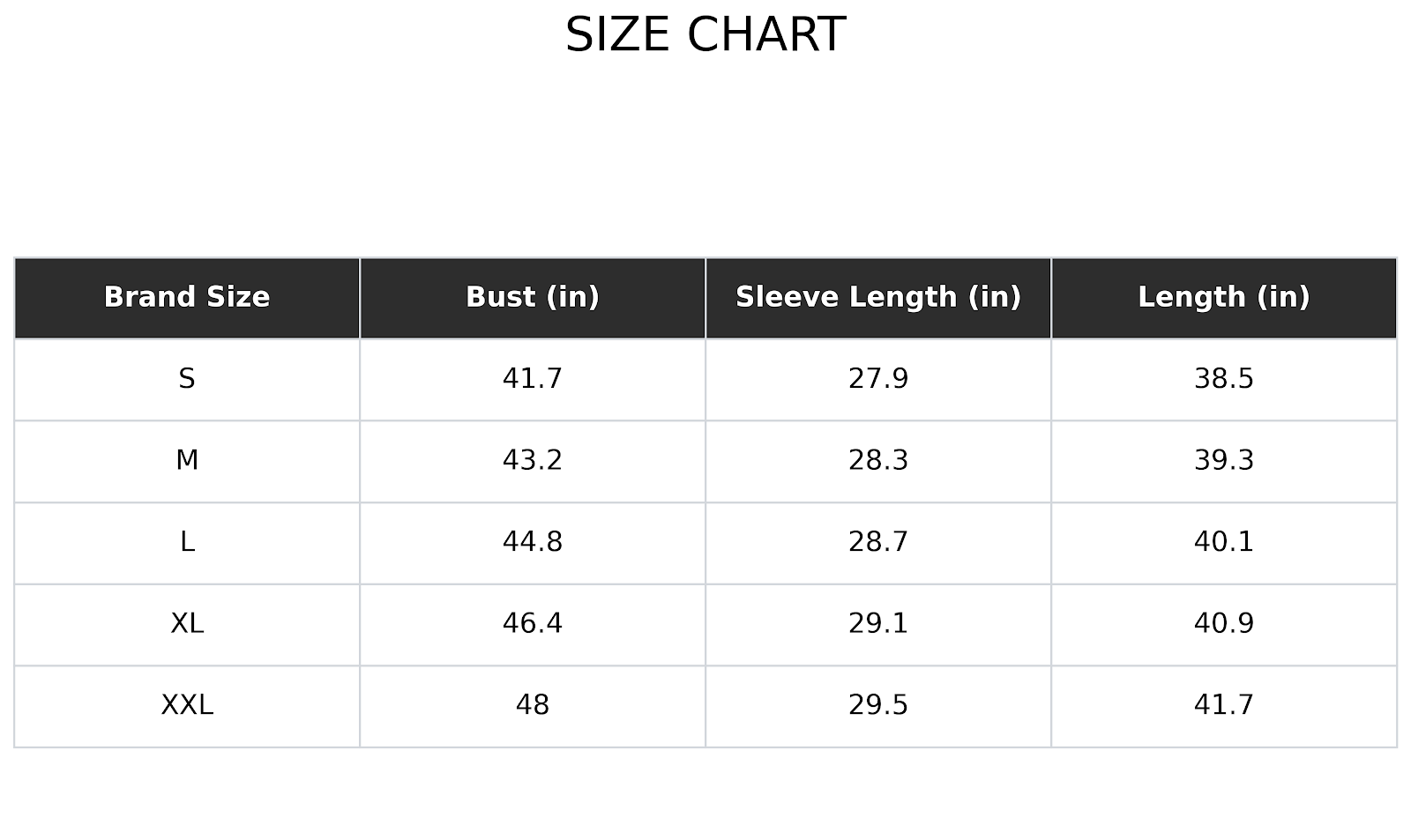Click bust value 46.4
Viewport: 1411px width, 840px height.
point(533,624)
